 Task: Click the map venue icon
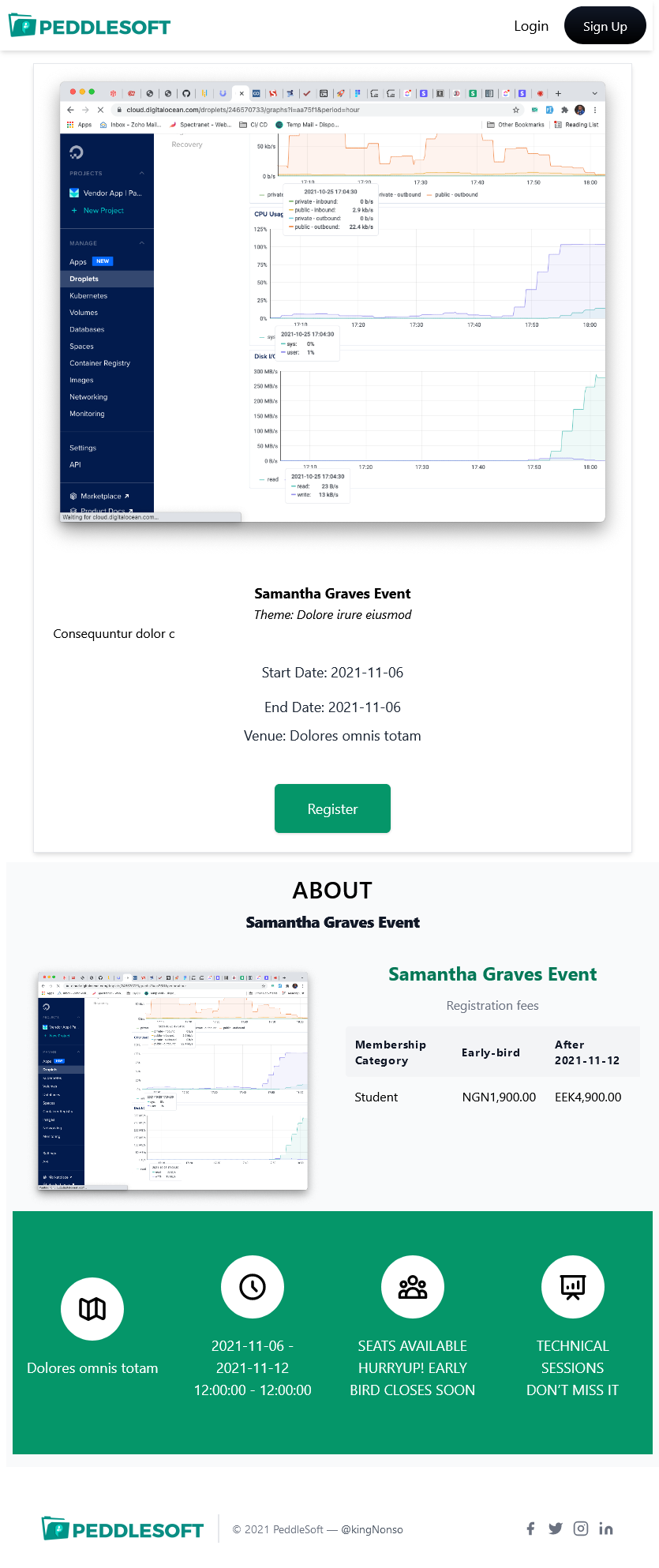click(92, 1309)
